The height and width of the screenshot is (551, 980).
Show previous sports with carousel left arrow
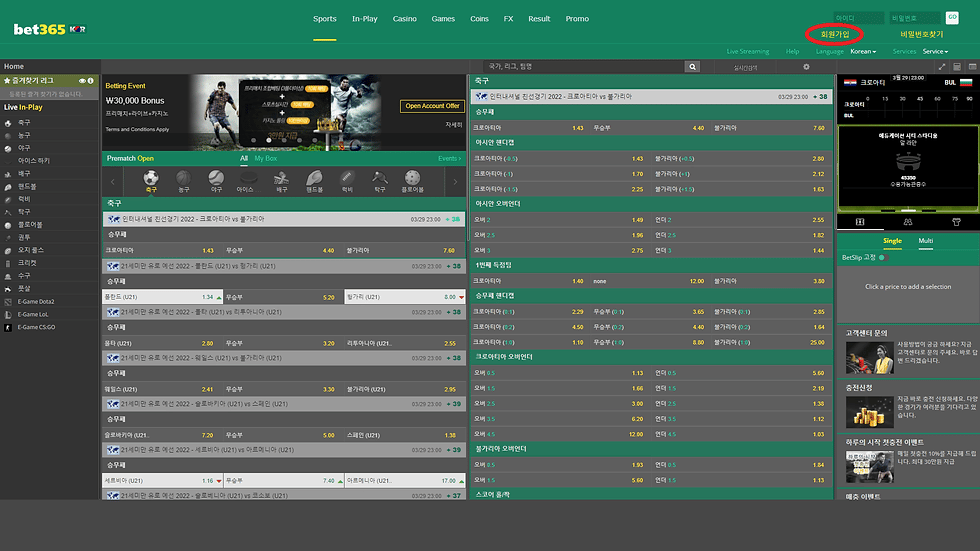coord(113,182)
